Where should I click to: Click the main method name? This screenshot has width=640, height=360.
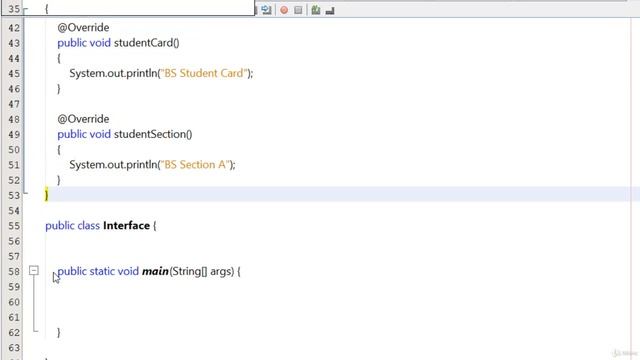point(155,271)
